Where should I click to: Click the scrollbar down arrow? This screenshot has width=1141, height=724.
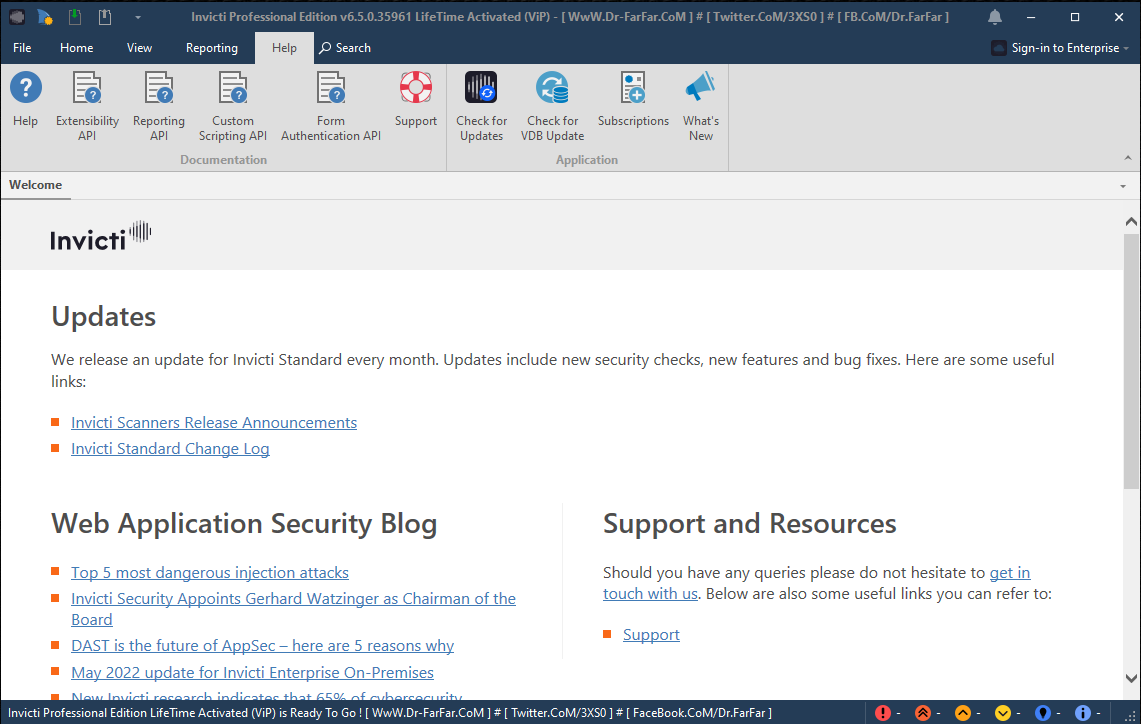(1131, 678)
